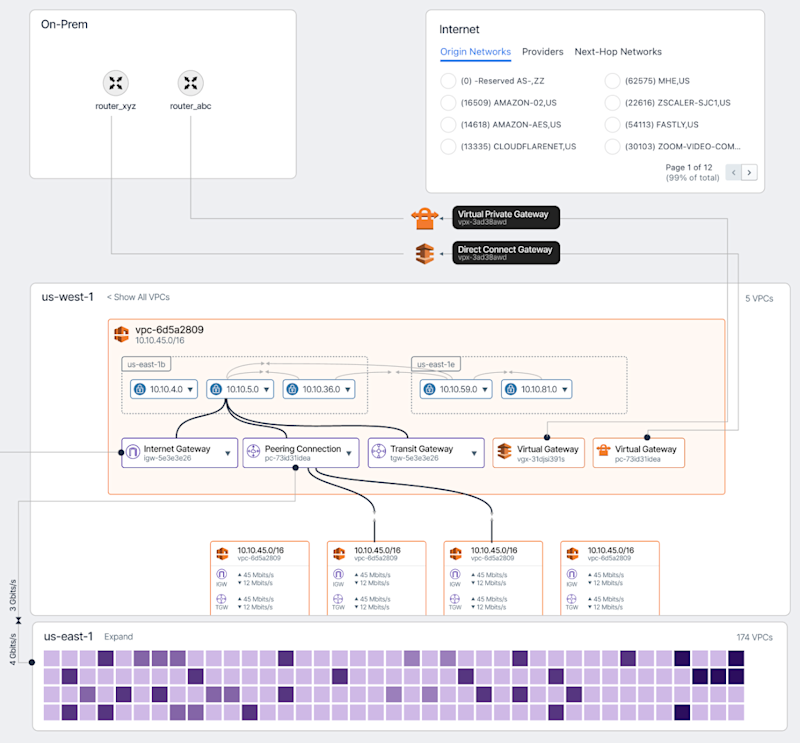Open the 10.10.4.0 subnet dropdown arrow
The width and height of the screenshot is (800, 743).
[190, 390]
